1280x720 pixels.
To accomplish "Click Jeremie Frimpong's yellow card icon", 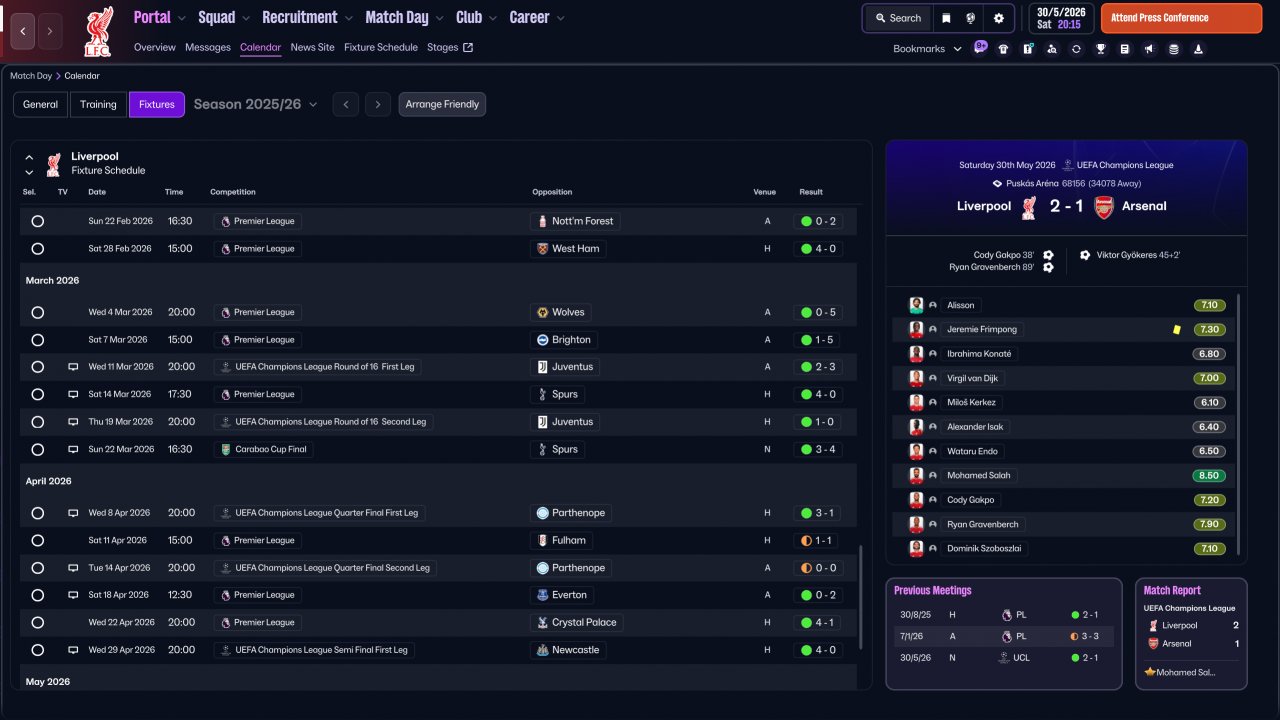I will (1176, 329).
